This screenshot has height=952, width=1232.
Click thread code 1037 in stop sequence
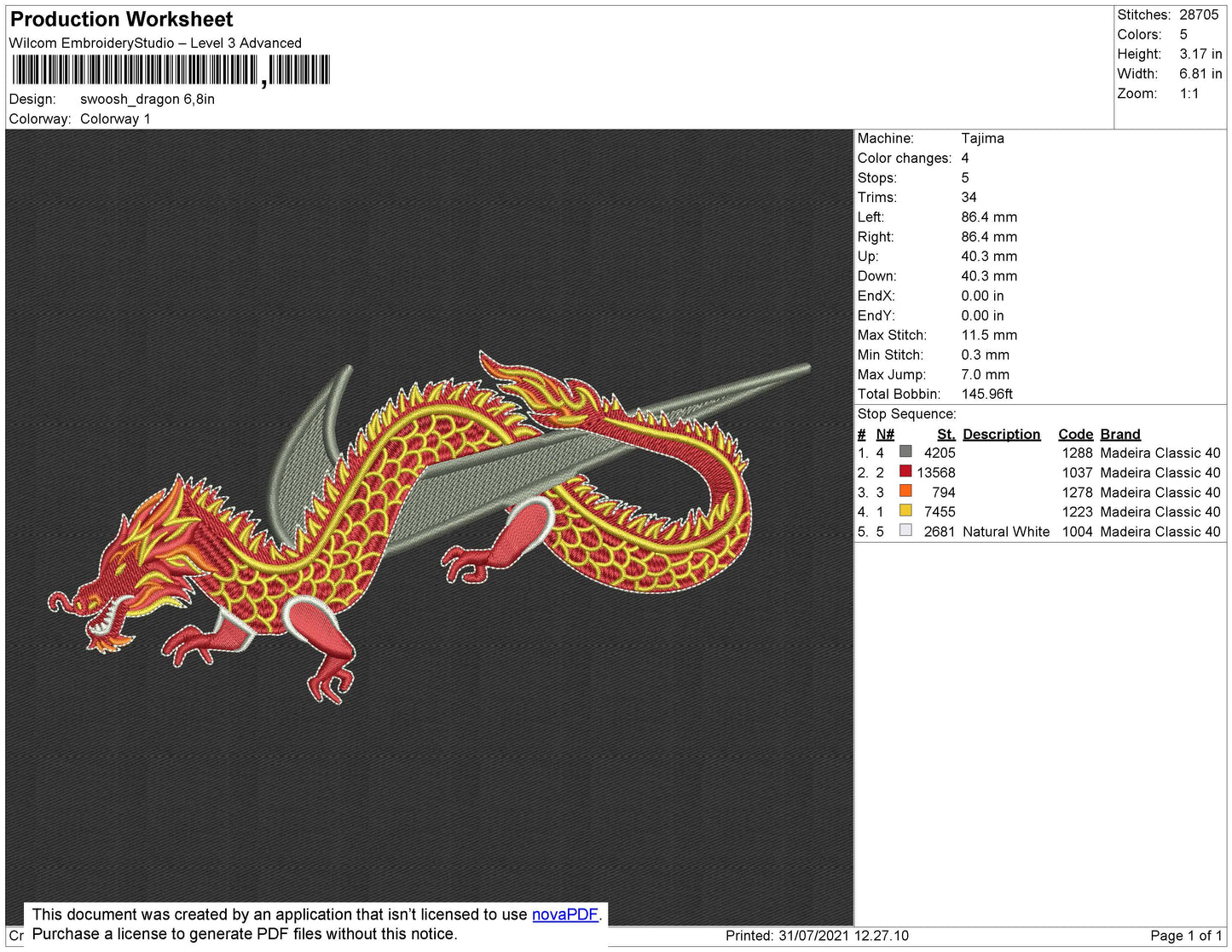point(1077,472)
